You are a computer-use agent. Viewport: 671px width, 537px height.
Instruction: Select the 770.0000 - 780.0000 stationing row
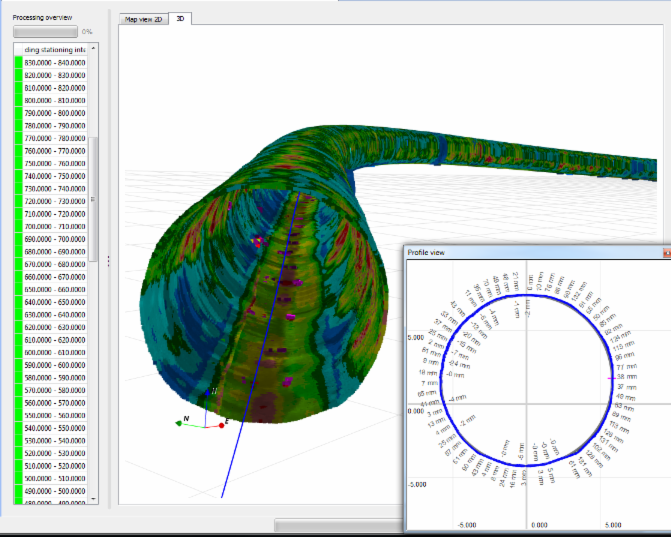(54, 138)
